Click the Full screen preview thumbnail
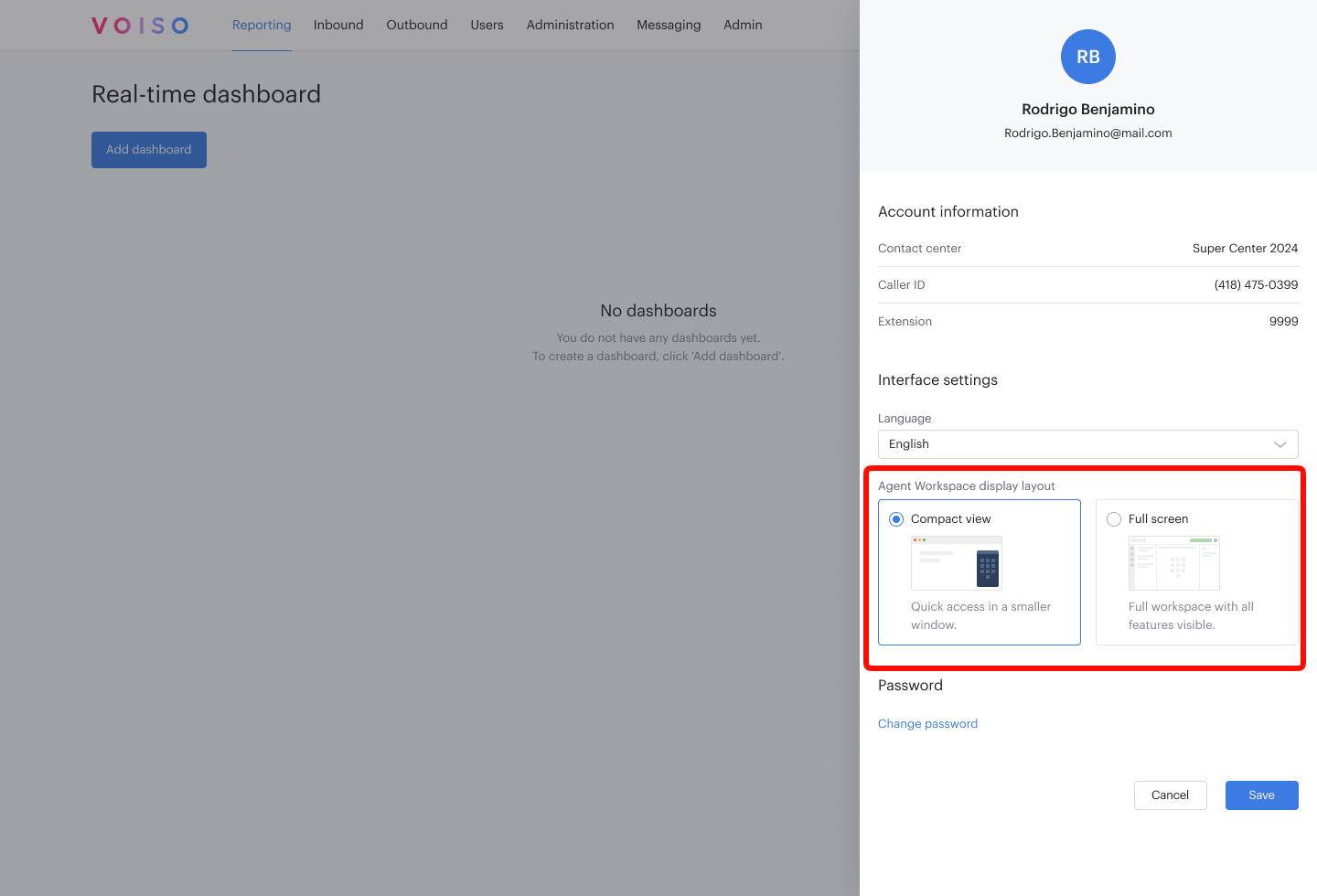1317x896 pixels. (1174, 563)
